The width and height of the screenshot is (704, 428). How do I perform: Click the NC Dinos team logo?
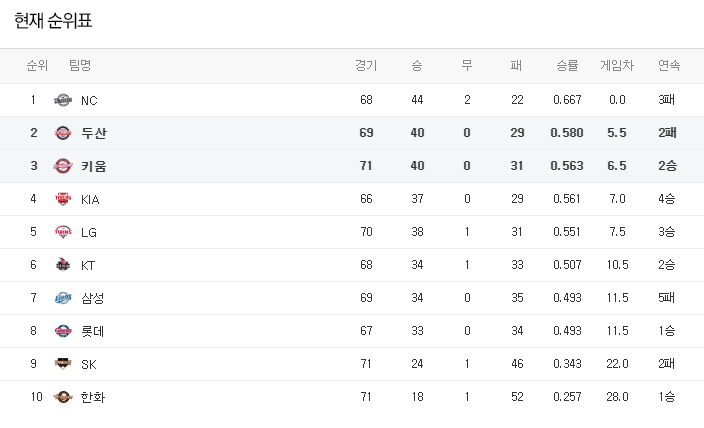click(x=63, y=100)
